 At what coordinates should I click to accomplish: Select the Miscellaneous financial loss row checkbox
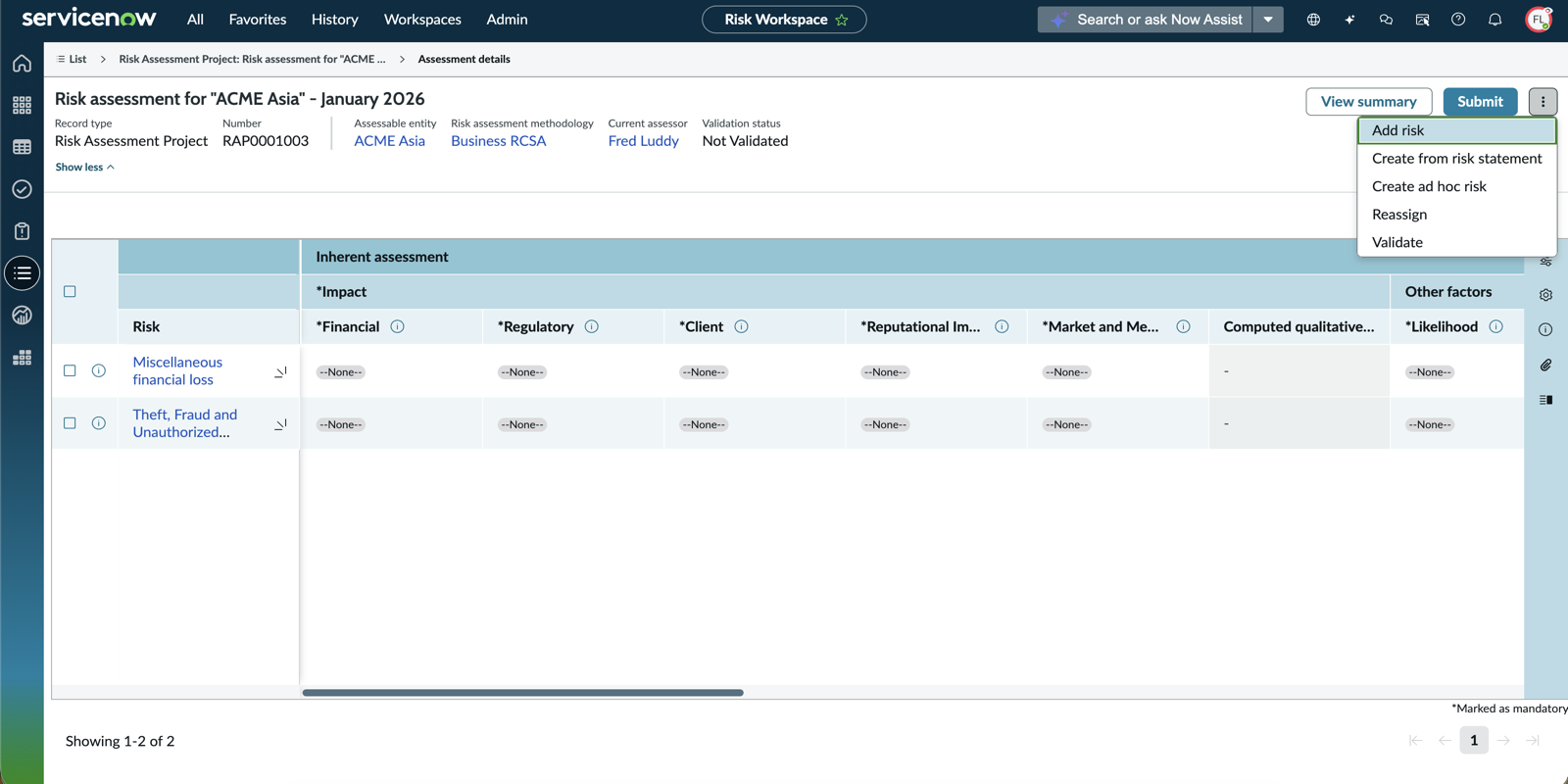[70, 370]
